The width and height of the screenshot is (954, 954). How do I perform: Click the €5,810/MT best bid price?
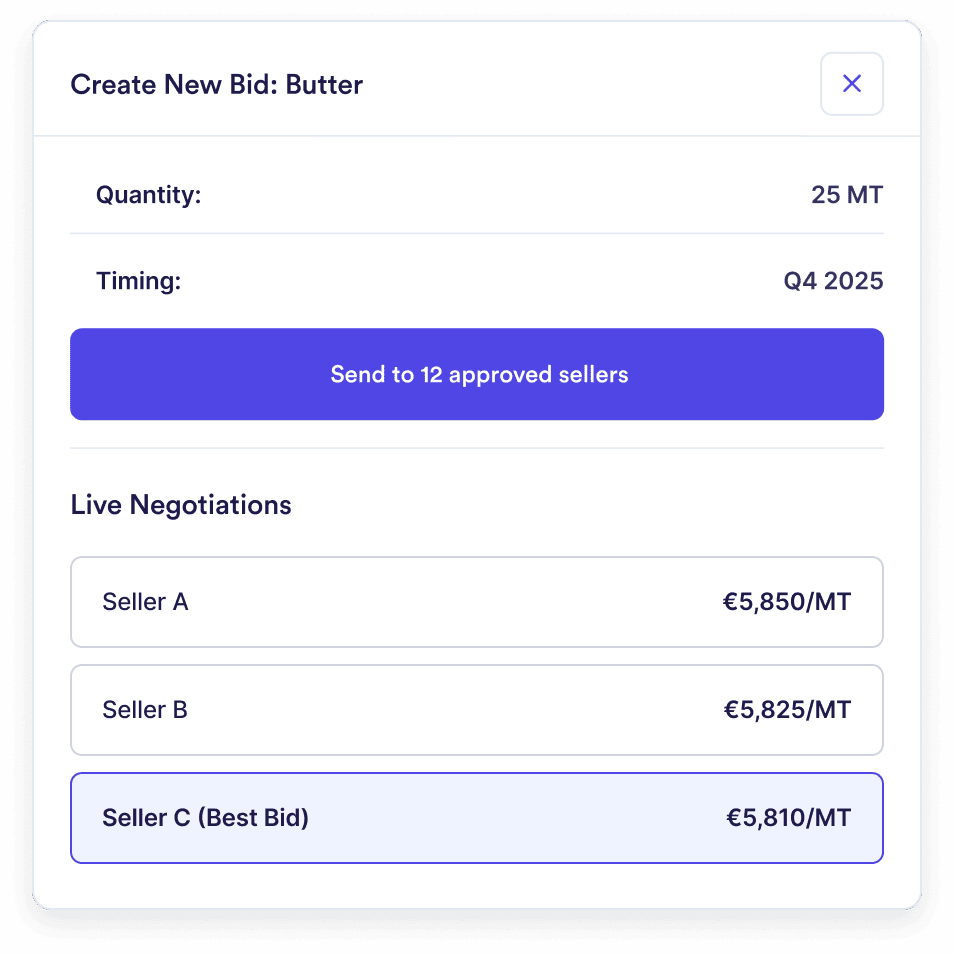tap(788, 818)
